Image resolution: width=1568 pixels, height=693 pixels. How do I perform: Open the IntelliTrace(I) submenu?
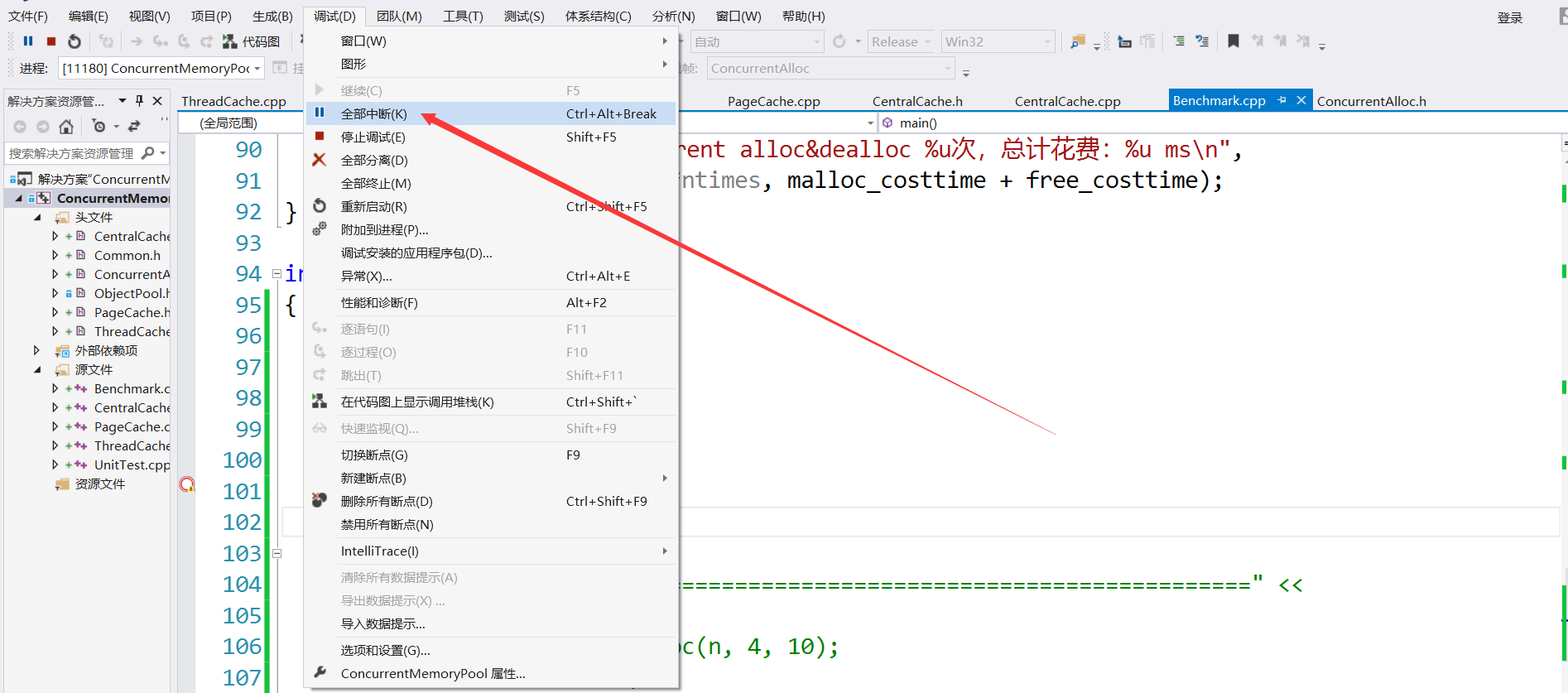point(492,551)
